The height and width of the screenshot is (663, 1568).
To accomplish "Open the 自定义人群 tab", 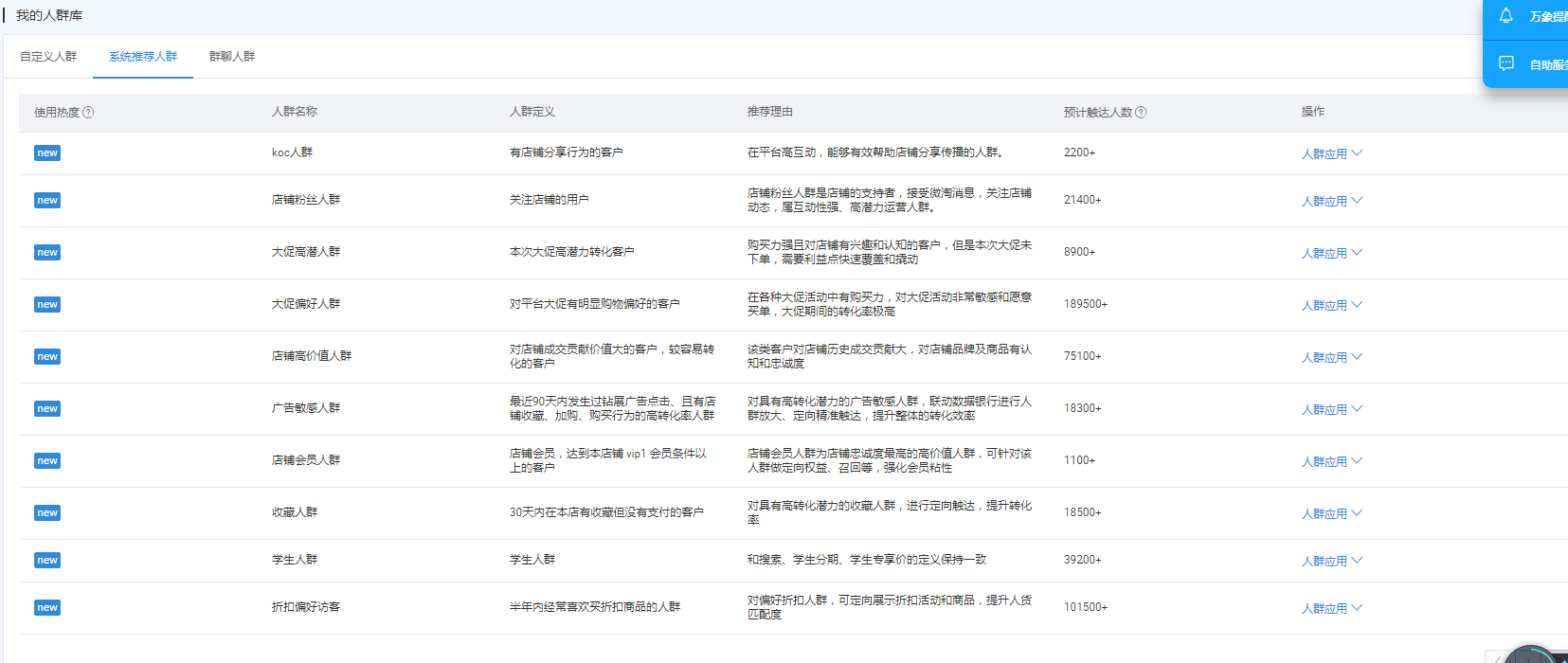I will coord(48,57).
